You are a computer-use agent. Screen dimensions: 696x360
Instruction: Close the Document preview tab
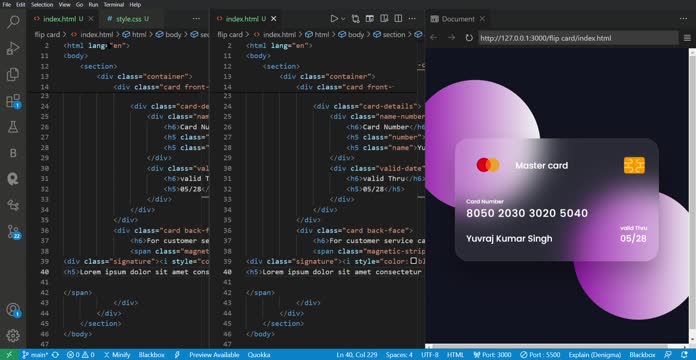click(x=482, y=19)
